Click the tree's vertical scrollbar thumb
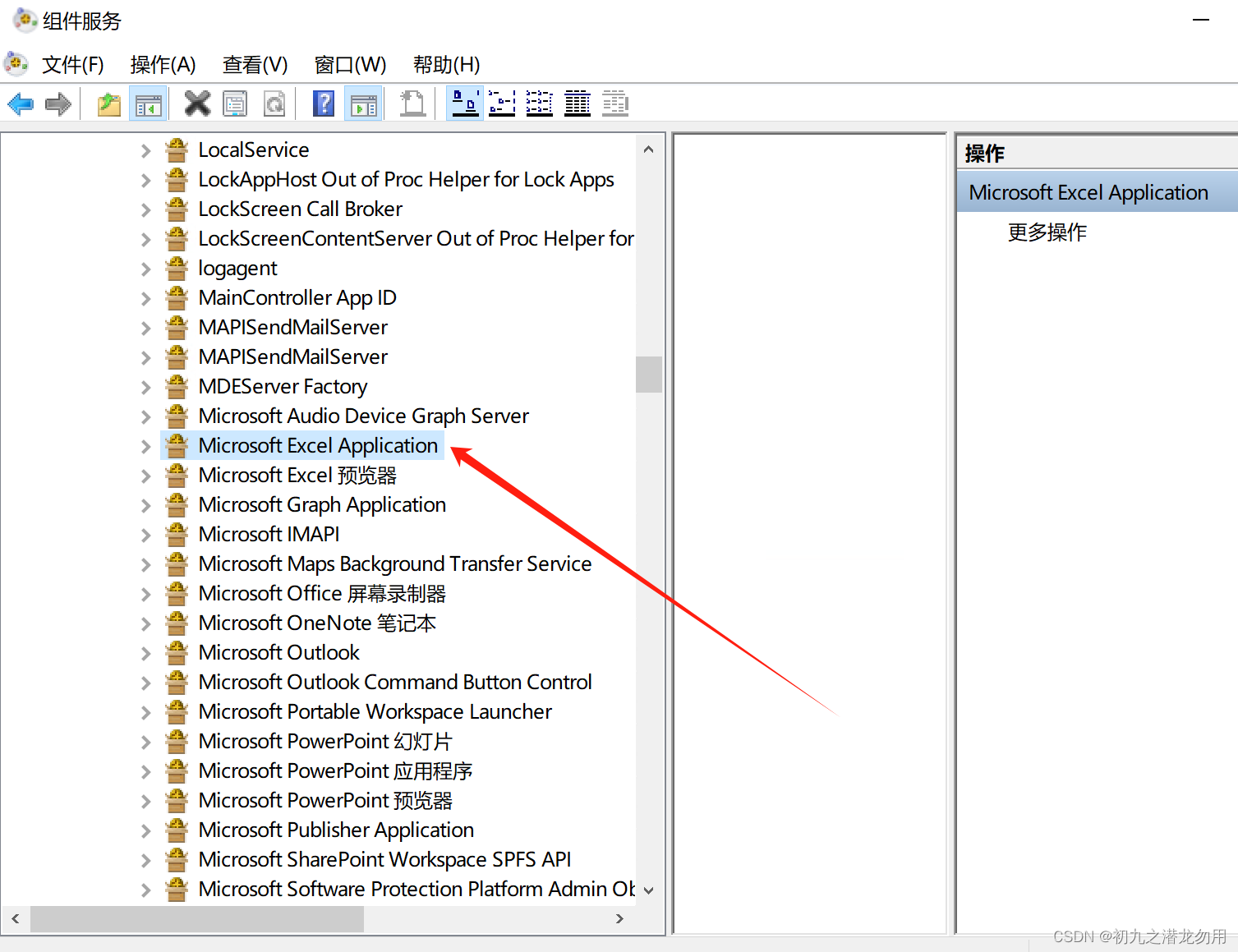 point(649,375)
